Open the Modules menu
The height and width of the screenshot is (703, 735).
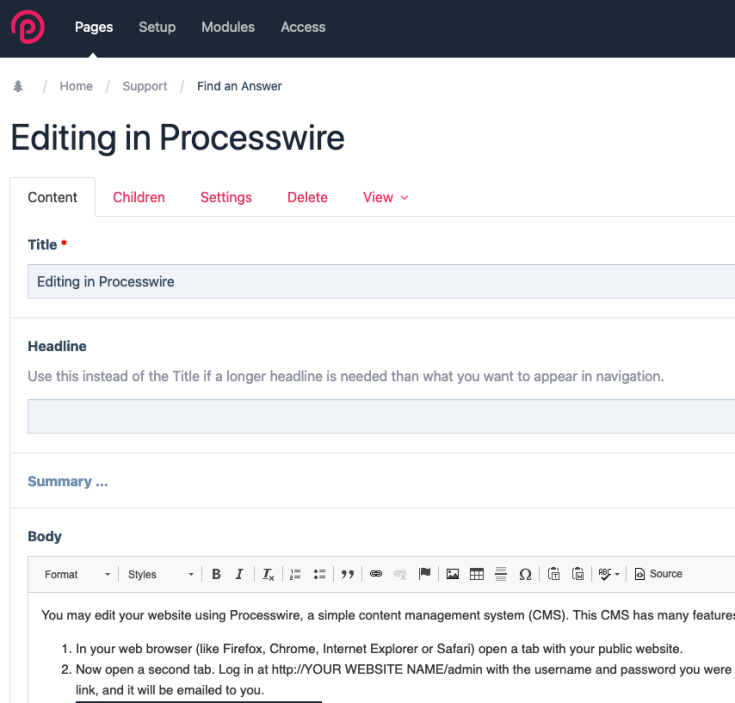[228, 27]
